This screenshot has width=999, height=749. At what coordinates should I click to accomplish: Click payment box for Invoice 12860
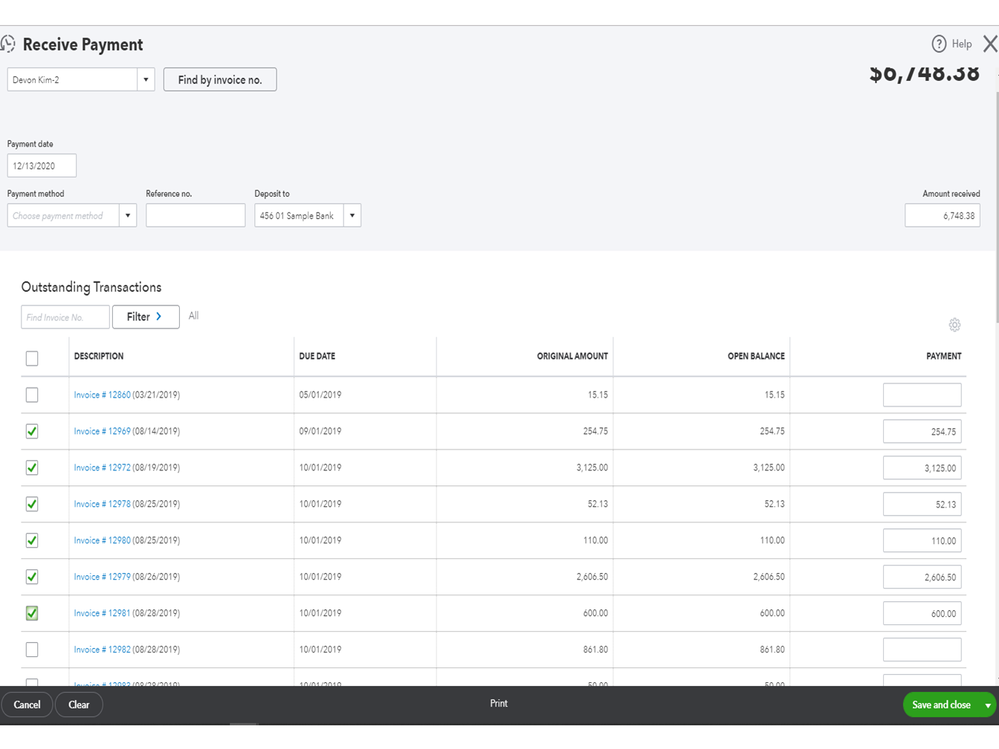click(x=922, y=395)
